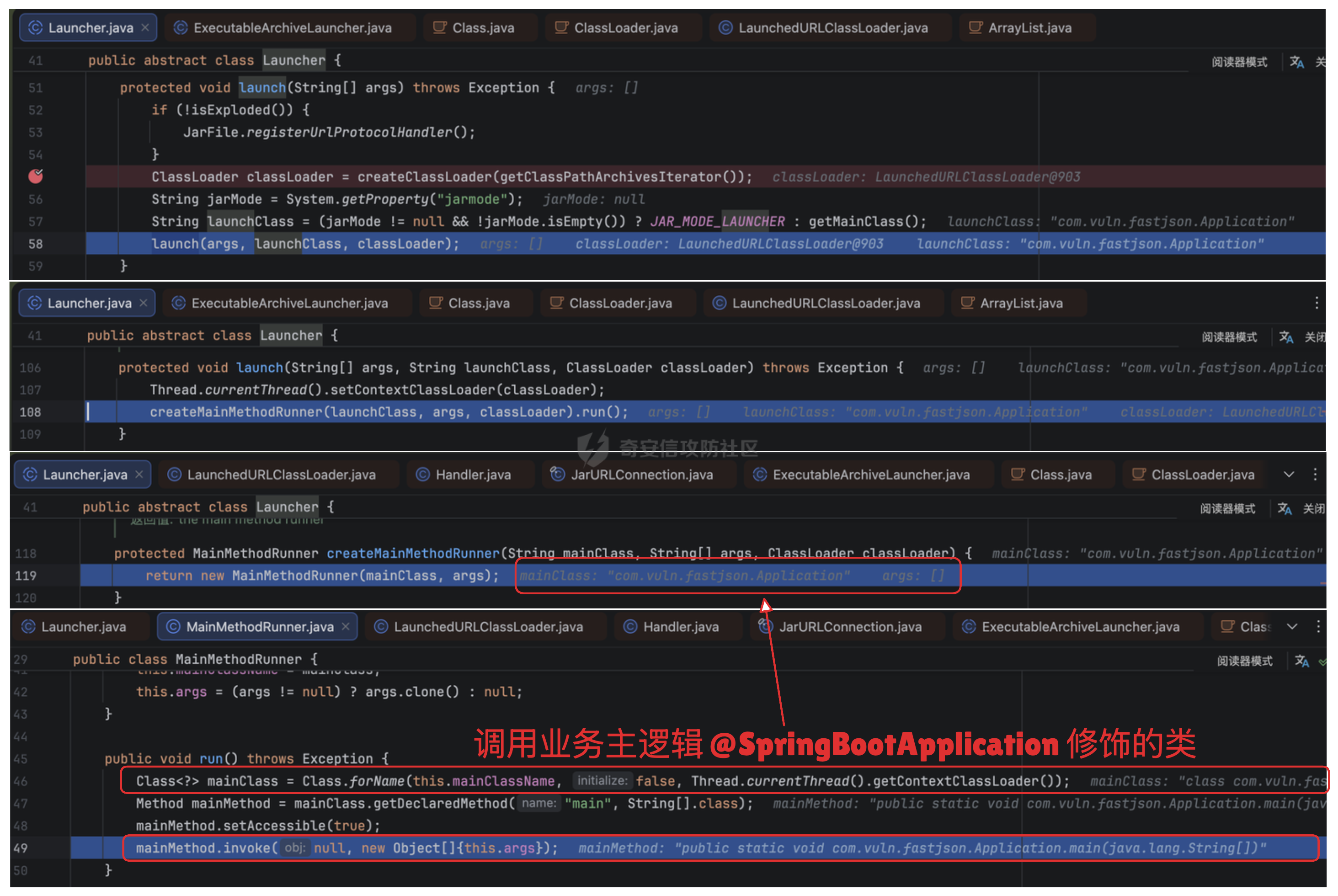
Task: Open ClassLoader.java tab in the third panel
Action: 1194,475
